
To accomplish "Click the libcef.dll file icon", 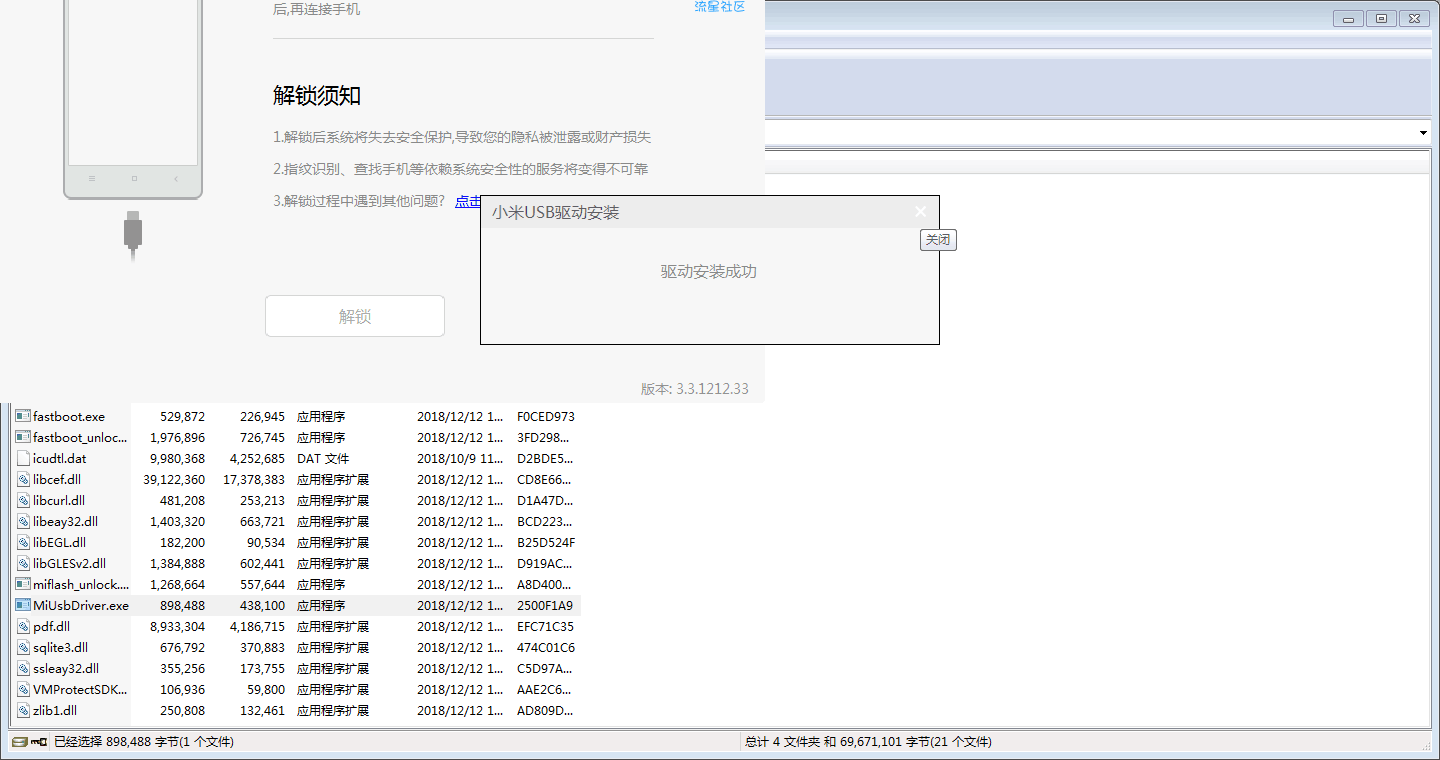I will (23, 479).
